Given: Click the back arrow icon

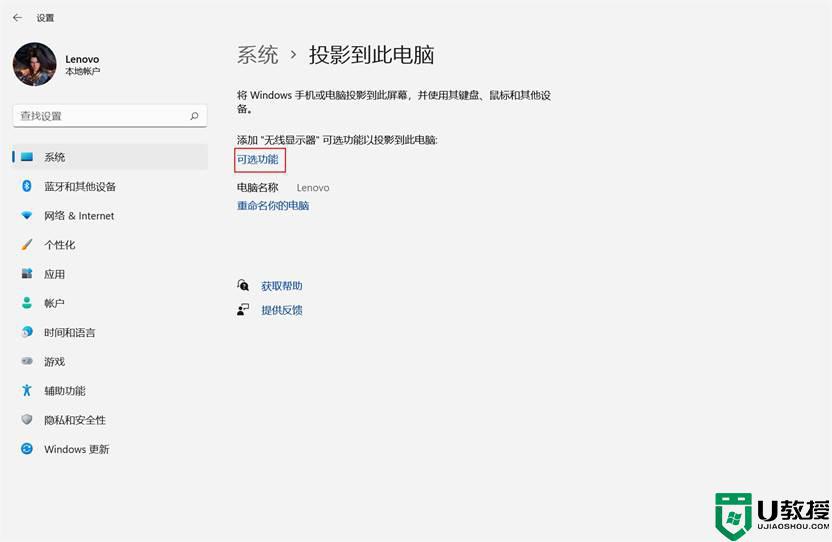Looking at the screenshot, I should coord(17,17).
